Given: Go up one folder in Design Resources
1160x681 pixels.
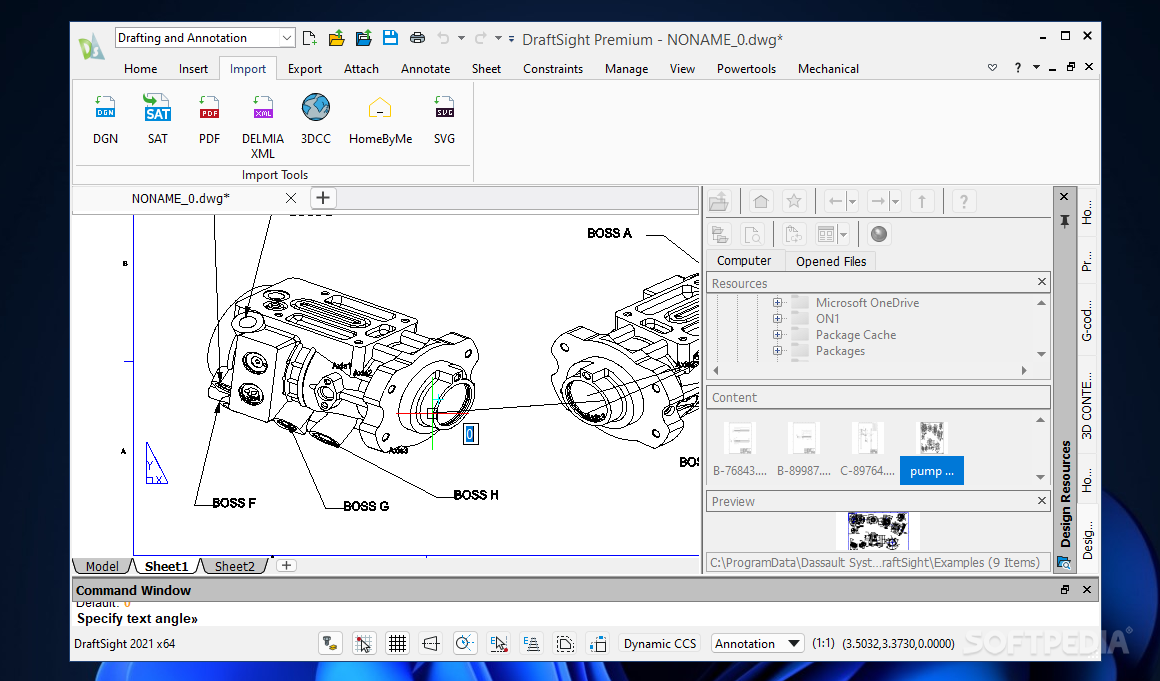Looking at the screenshot, I should [922, 201].
